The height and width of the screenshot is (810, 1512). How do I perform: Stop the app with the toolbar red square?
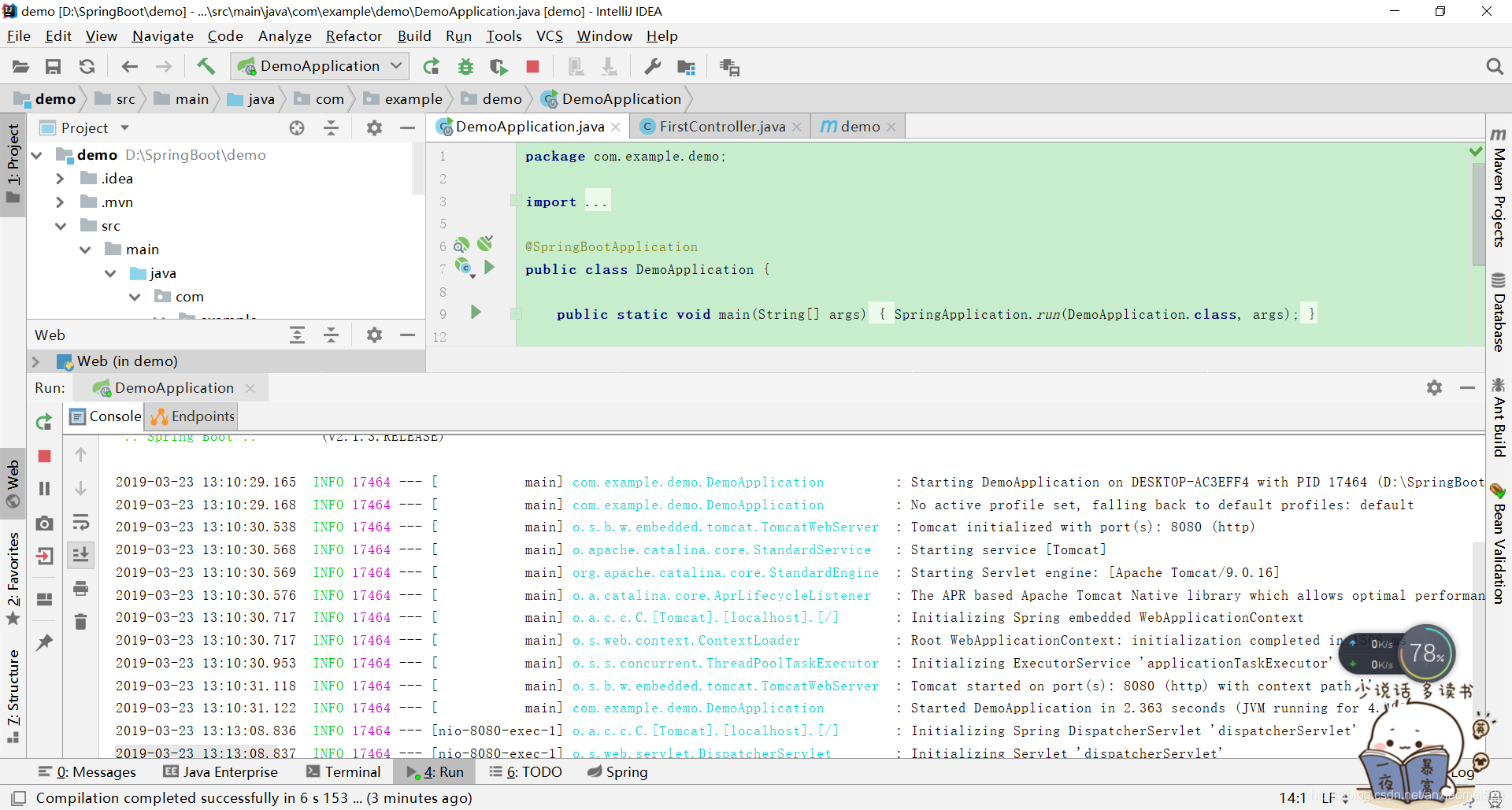coord(532,67)
